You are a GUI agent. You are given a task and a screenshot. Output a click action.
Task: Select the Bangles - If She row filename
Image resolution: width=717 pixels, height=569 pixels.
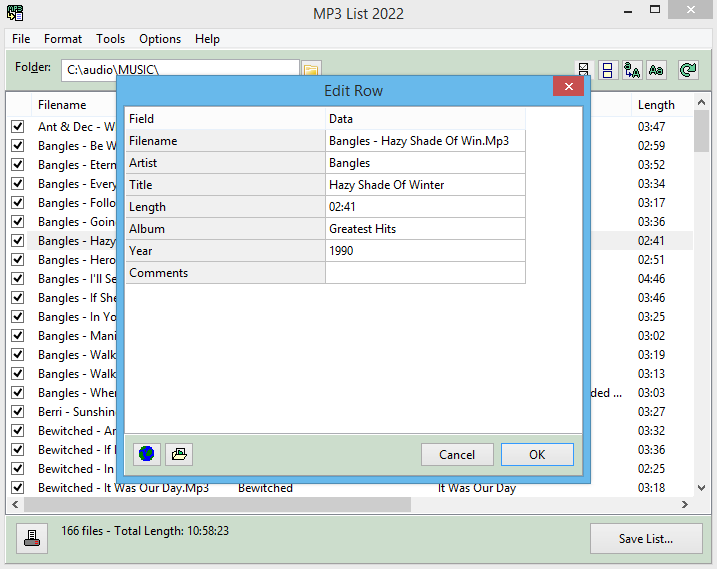77,298
